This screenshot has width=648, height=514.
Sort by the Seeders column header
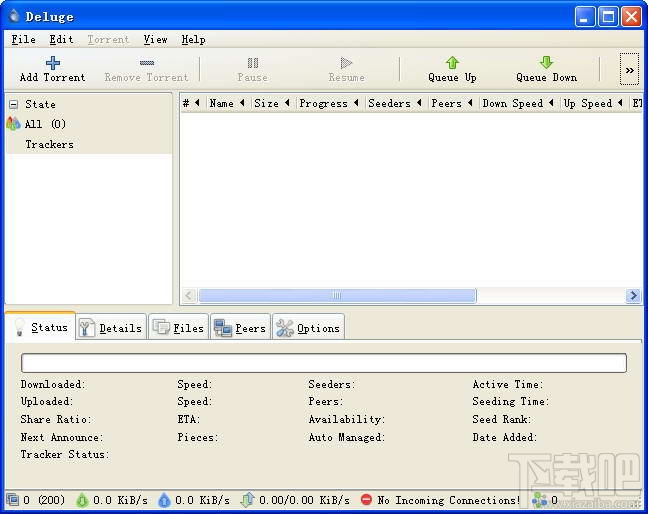point(395,103)
